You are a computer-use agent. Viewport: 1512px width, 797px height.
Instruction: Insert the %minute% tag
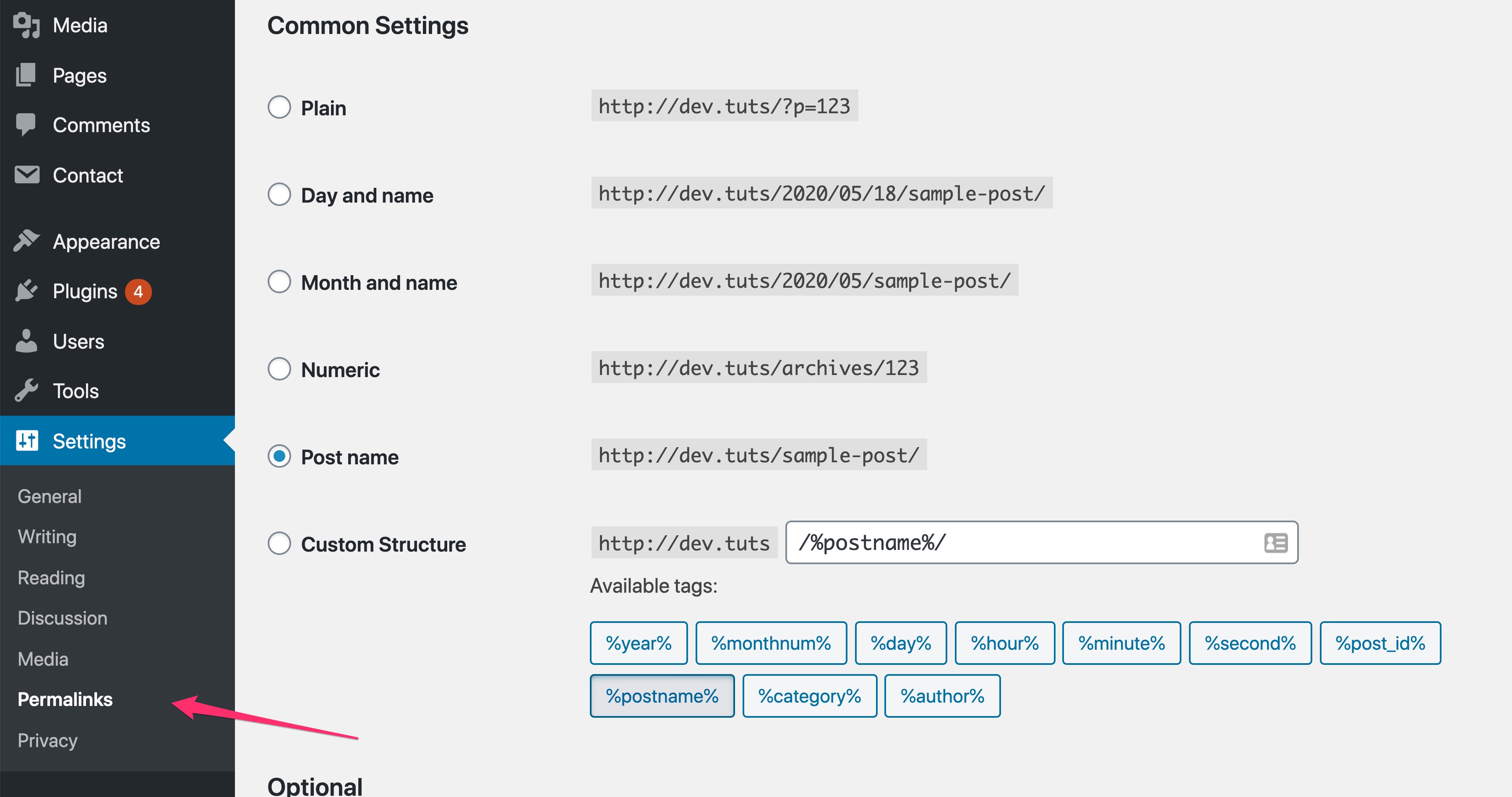coord(1122,643)
